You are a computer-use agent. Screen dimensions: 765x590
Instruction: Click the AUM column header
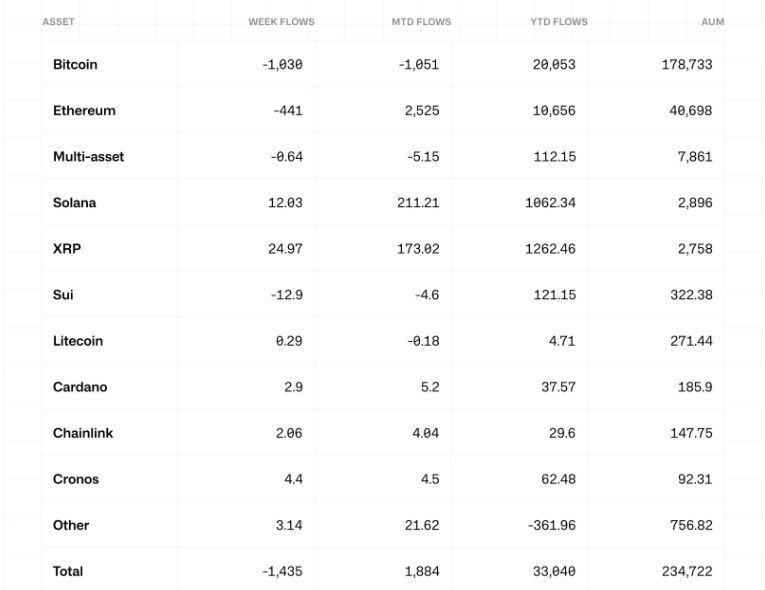[x=712, y=21]
